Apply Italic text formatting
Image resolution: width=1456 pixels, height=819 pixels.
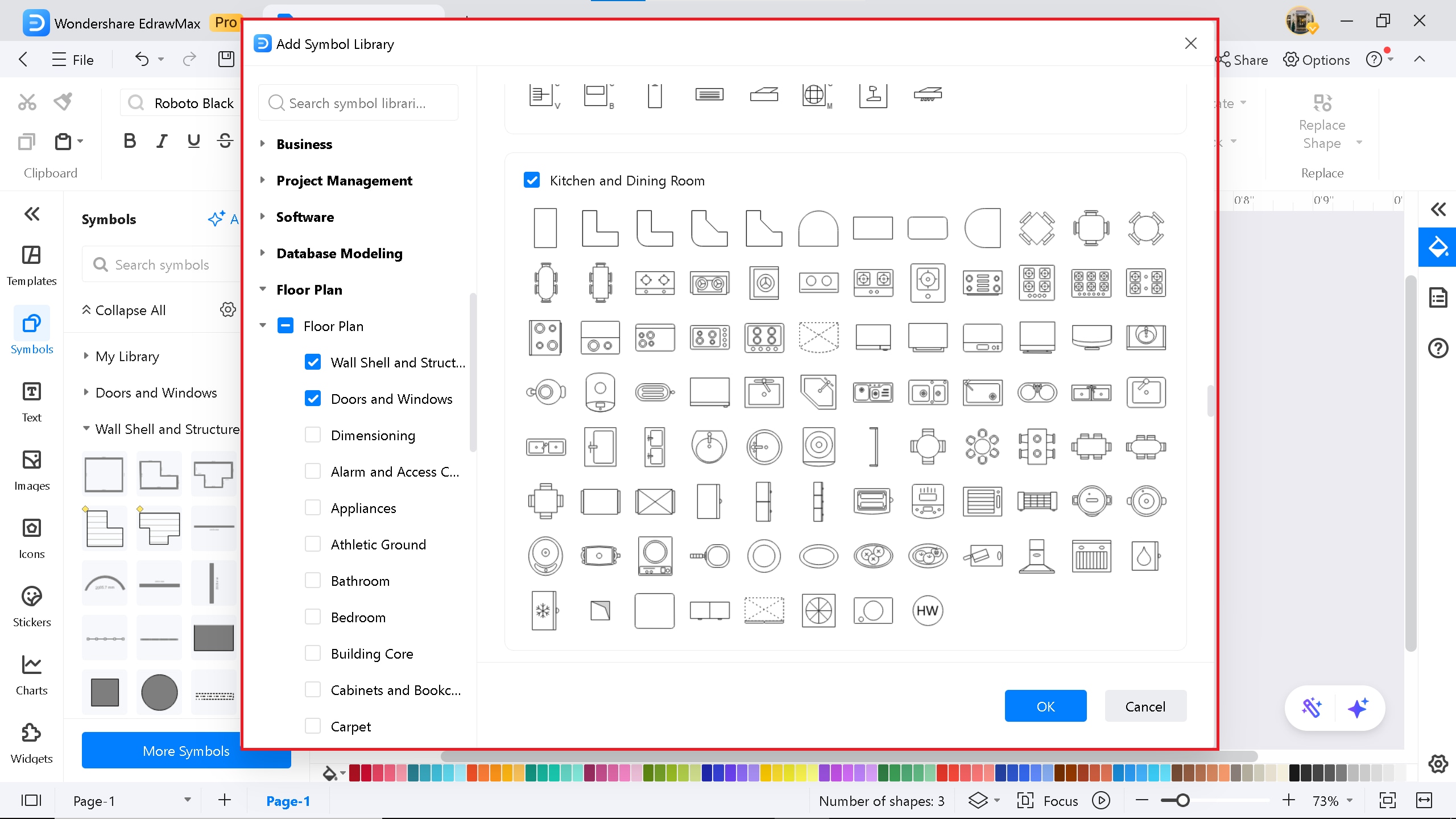(162, 140)
